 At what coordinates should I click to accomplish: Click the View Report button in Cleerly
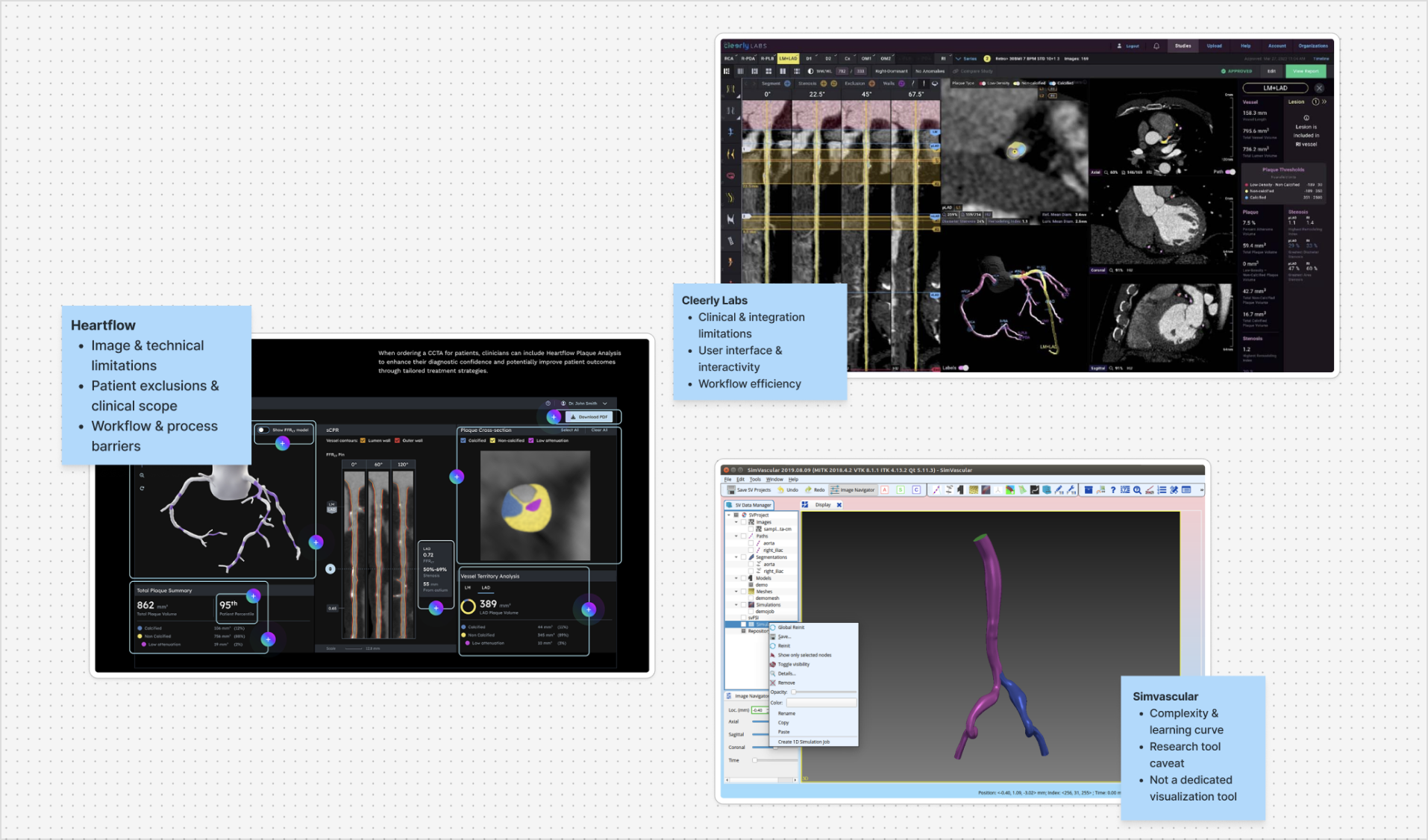tap(1306, 72)
